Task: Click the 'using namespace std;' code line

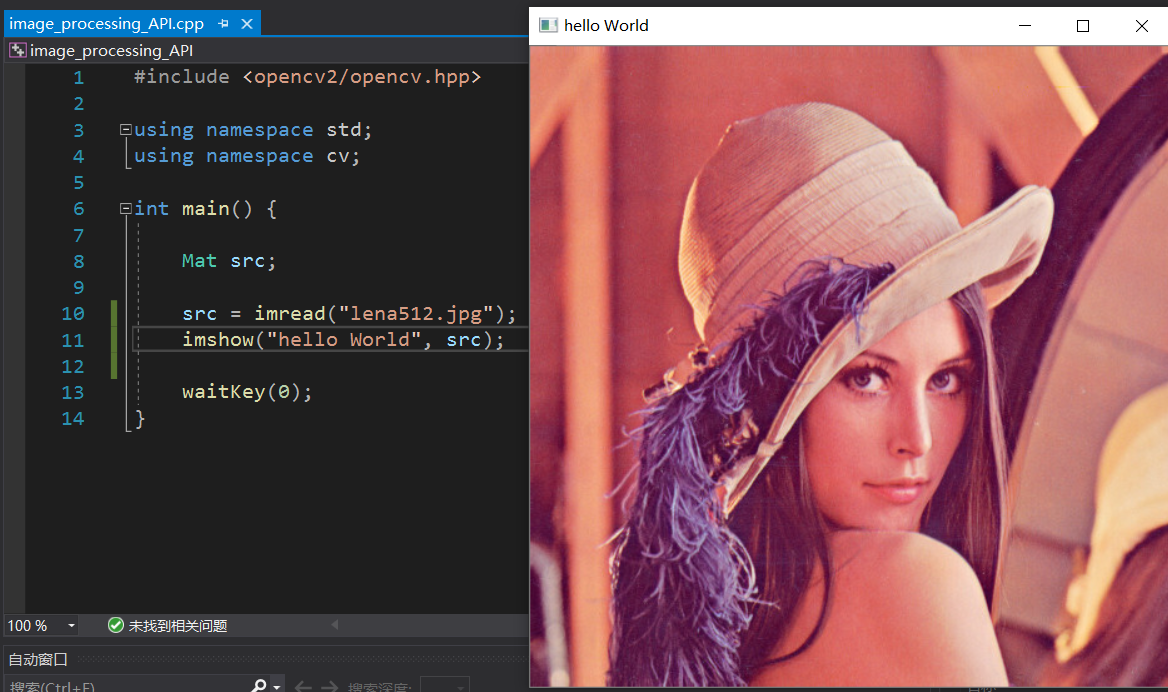Action: tap(253, 130)
